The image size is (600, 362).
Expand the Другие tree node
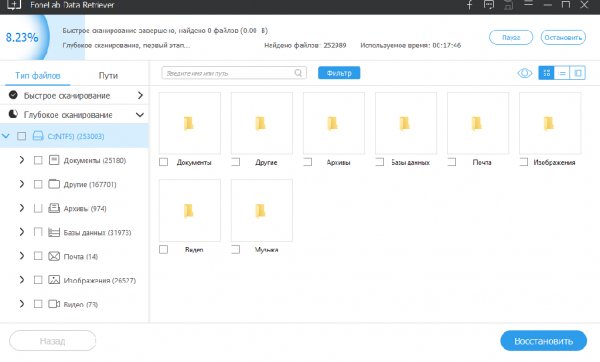pyautogui.click(x=22, y=184)
